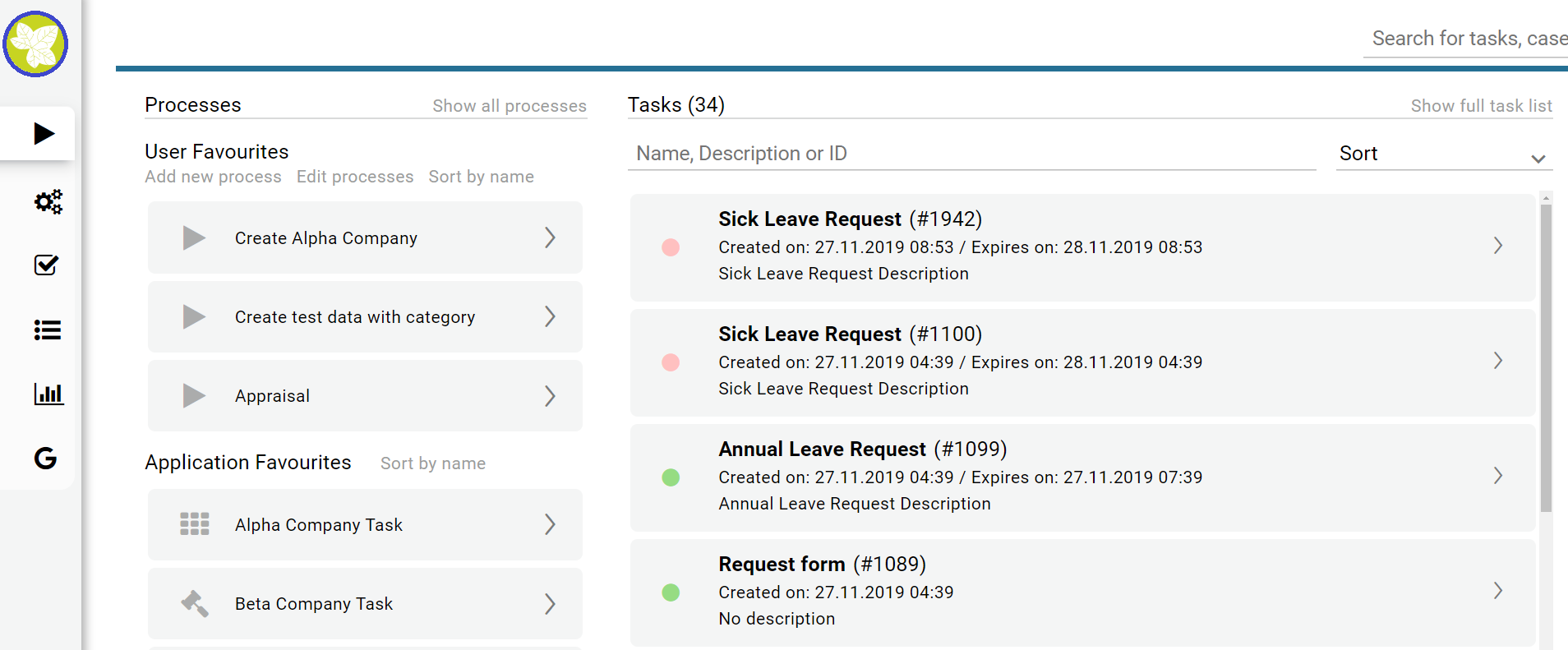Click the Beta Company Task gavel icon

[x=195, y=604]
